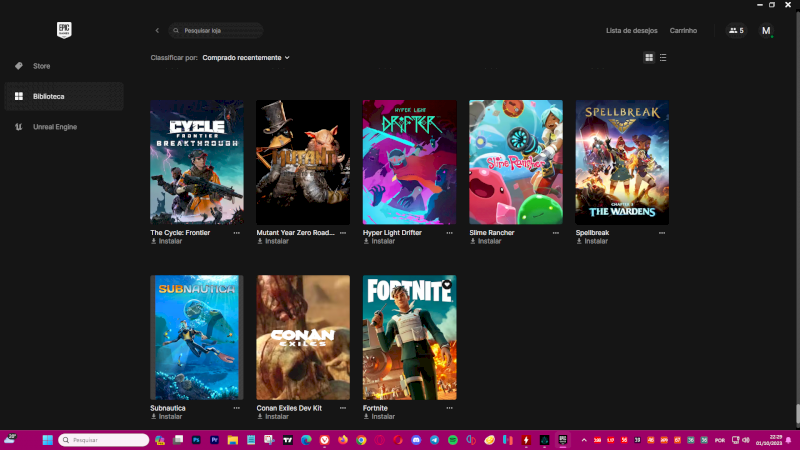Open the friends list icon
The height and width of the screenshot is (450, 800).
[x=736, y=31]
